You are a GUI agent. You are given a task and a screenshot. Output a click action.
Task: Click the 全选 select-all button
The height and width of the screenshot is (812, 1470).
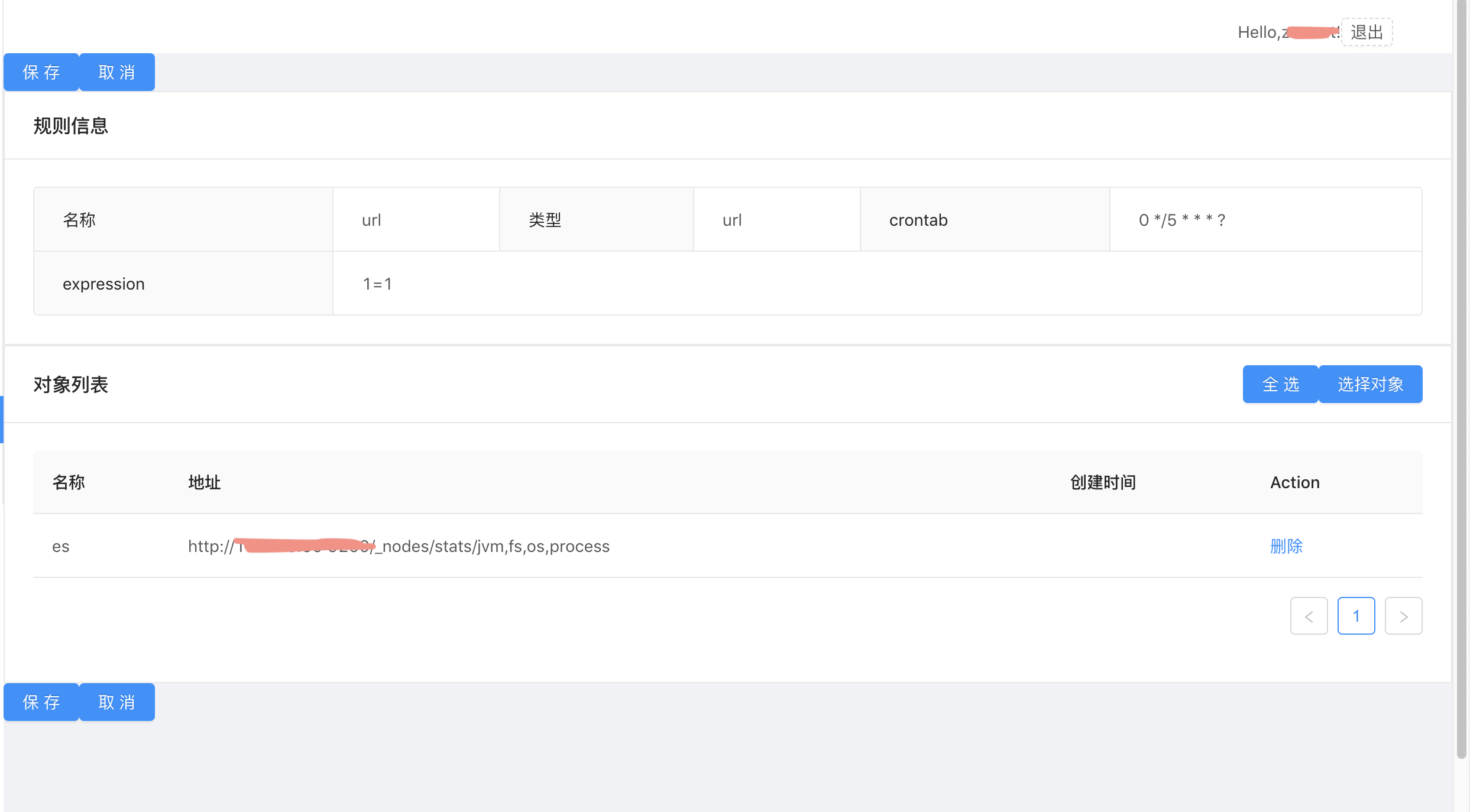[1280, 384]
